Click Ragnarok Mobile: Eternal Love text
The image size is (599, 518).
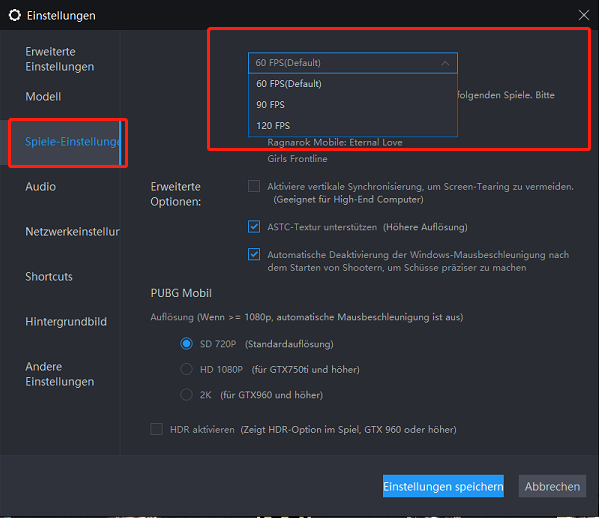point(335,142)
